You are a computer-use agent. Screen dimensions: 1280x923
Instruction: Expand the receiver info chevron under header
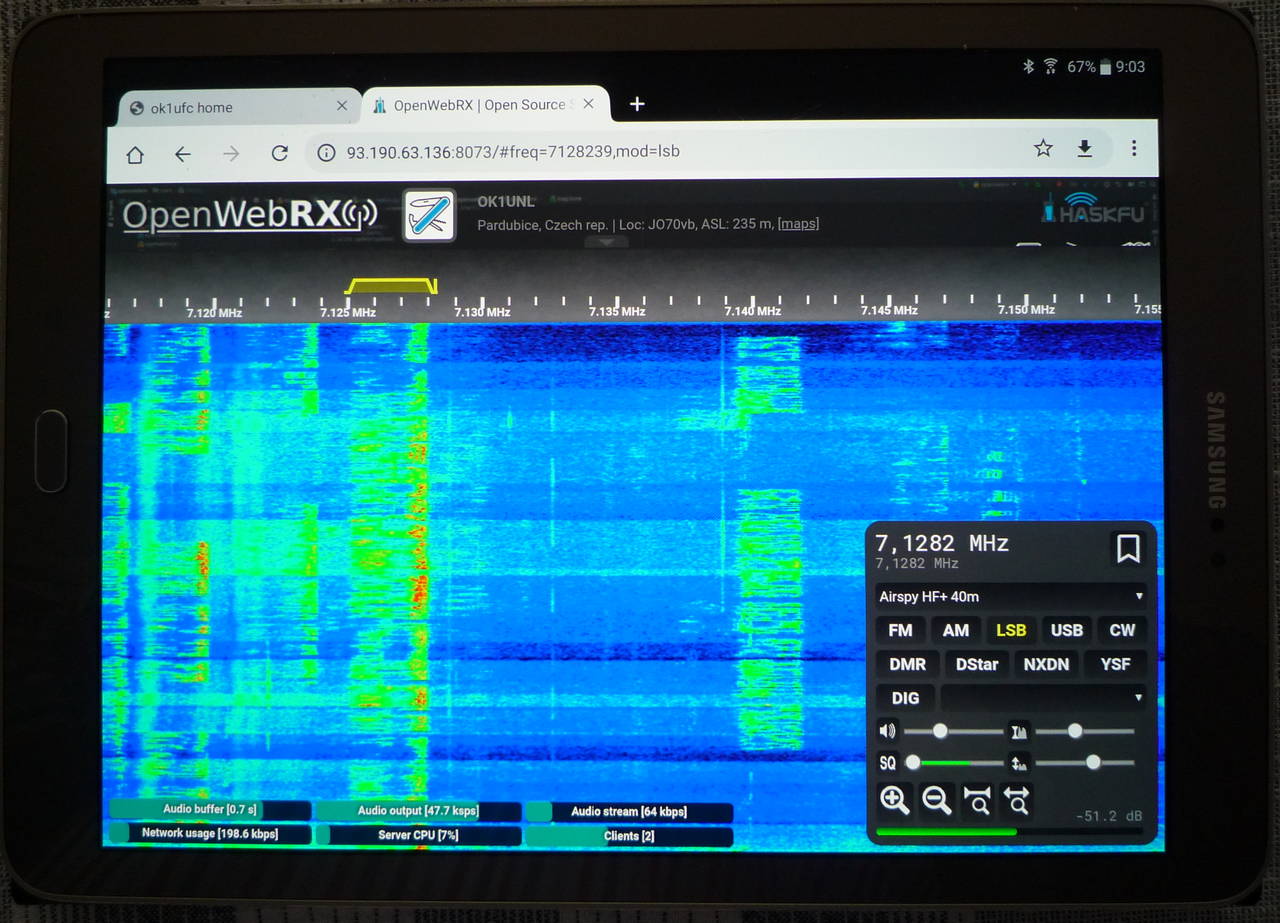coord(603,242)
